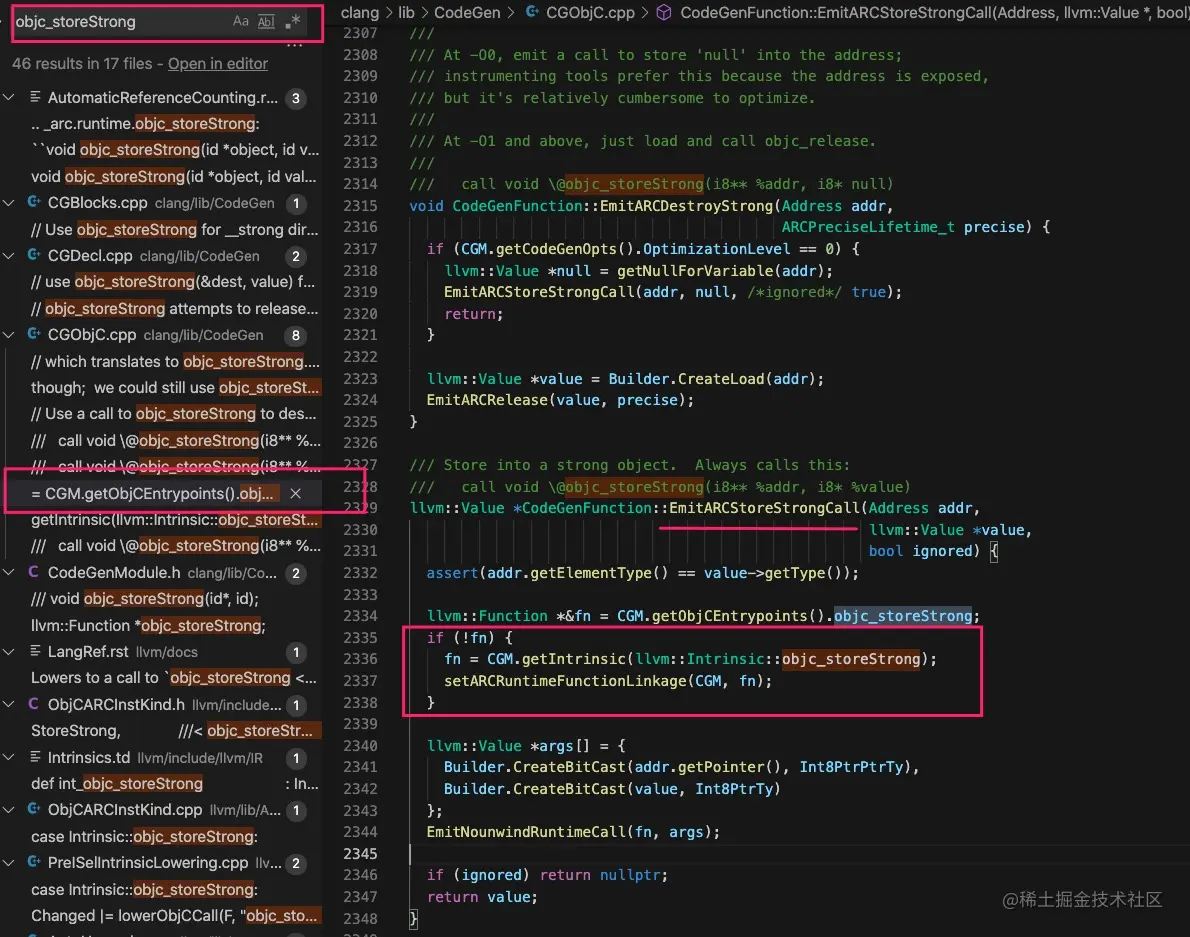Toggle Match Whole Word option

266,21
